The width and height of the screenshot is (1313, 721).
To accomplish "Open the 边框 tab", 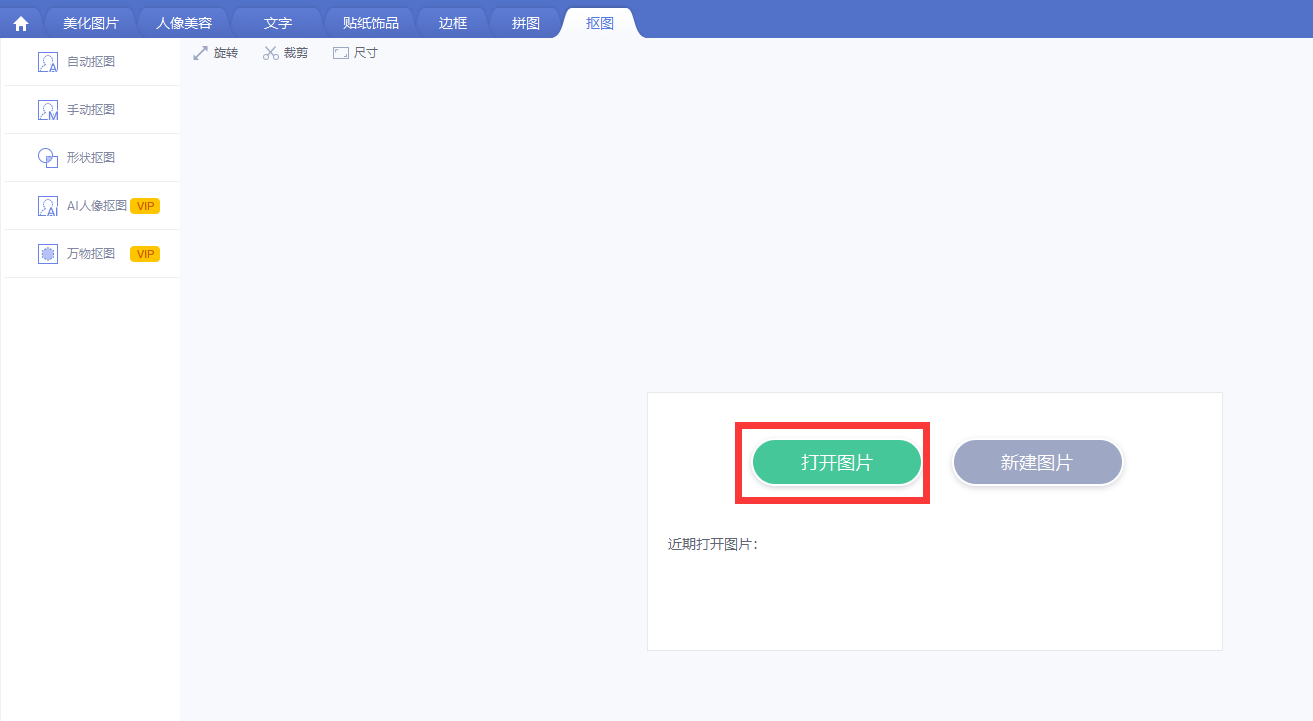I will [453, 23].
